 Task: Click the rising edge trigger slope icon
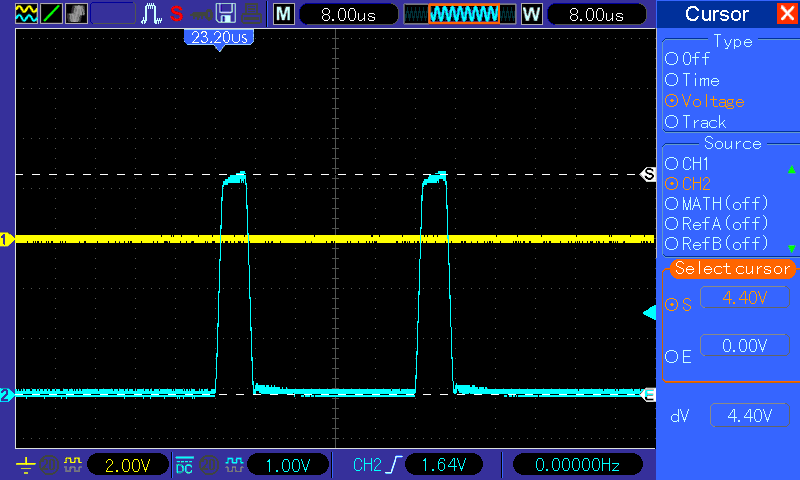click(x=395, y=465)
